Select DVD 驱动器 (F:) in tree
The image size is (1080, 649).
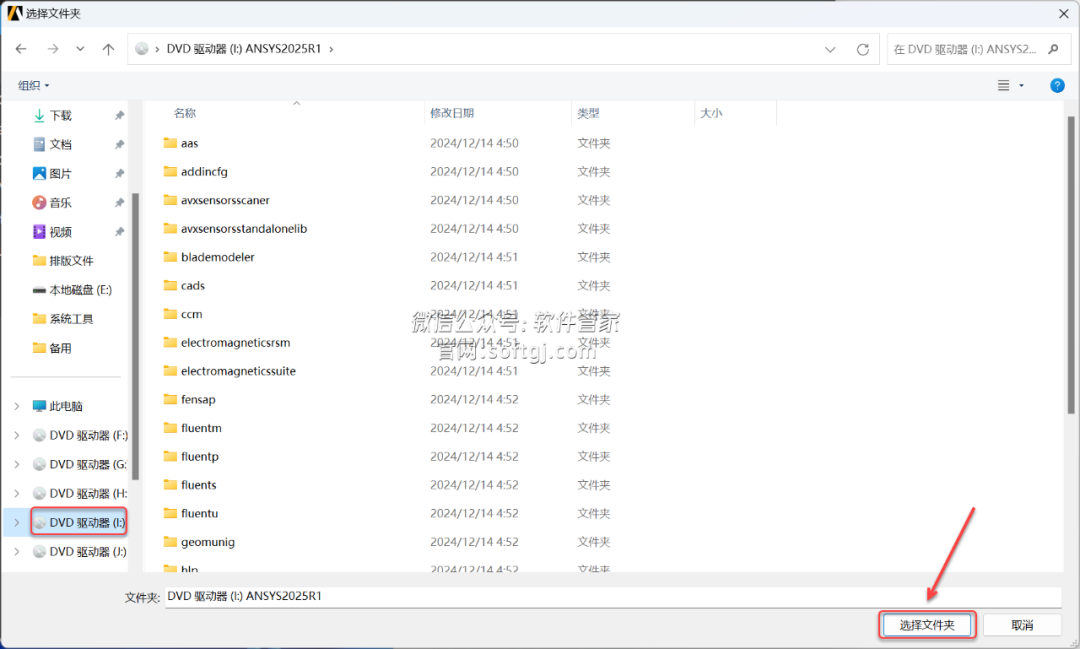[x=80, y=435]
